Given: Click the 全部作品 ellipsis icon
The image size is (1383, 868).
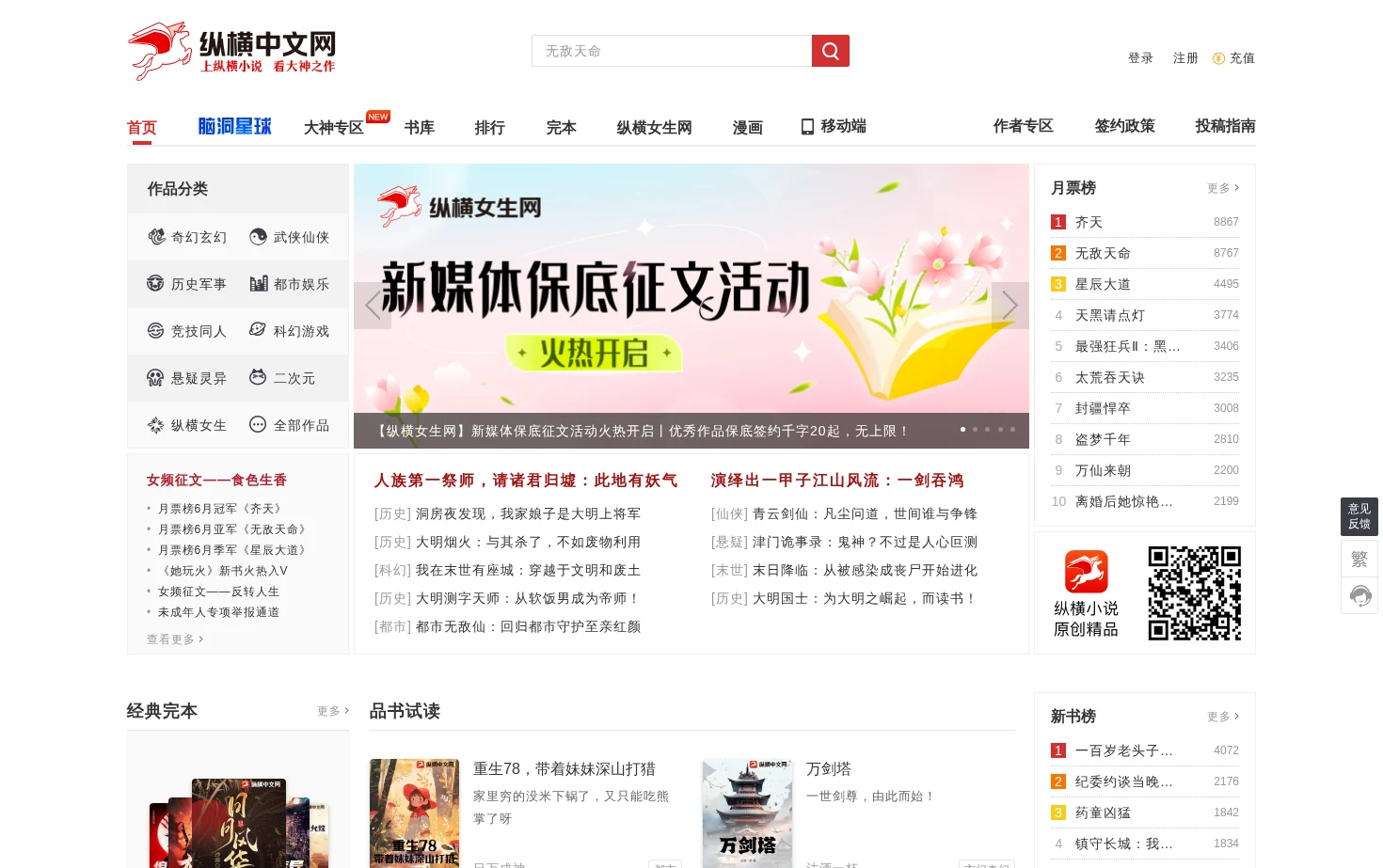Looking at the screenshot, I should (258, 424).
